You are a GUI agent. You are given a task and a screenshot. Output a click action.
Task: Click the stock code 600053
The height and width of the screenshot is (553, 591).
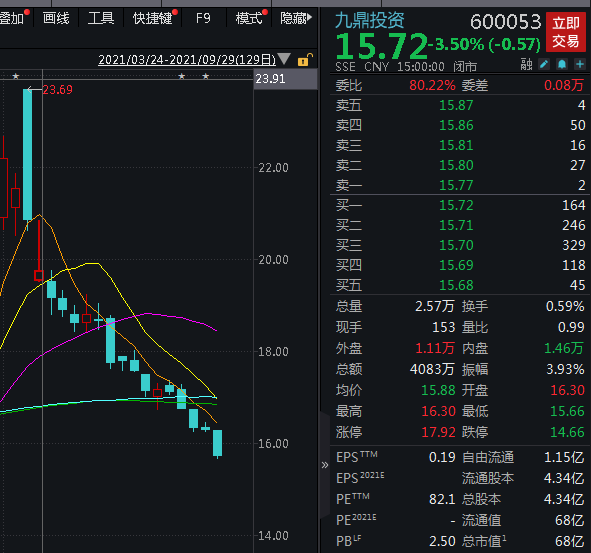pyautogui.click(x=506, y=22)
